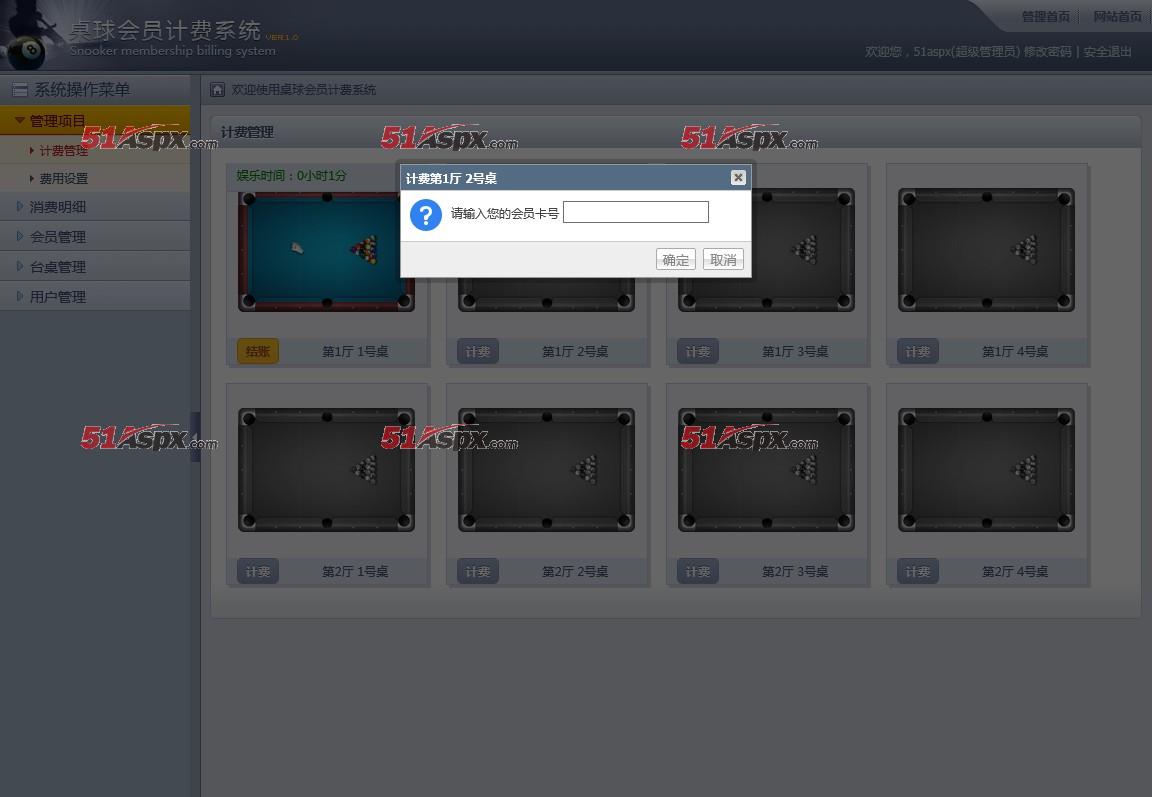Click the 计费管理 panel heading
1152x797 pixels.
[247, 132]
